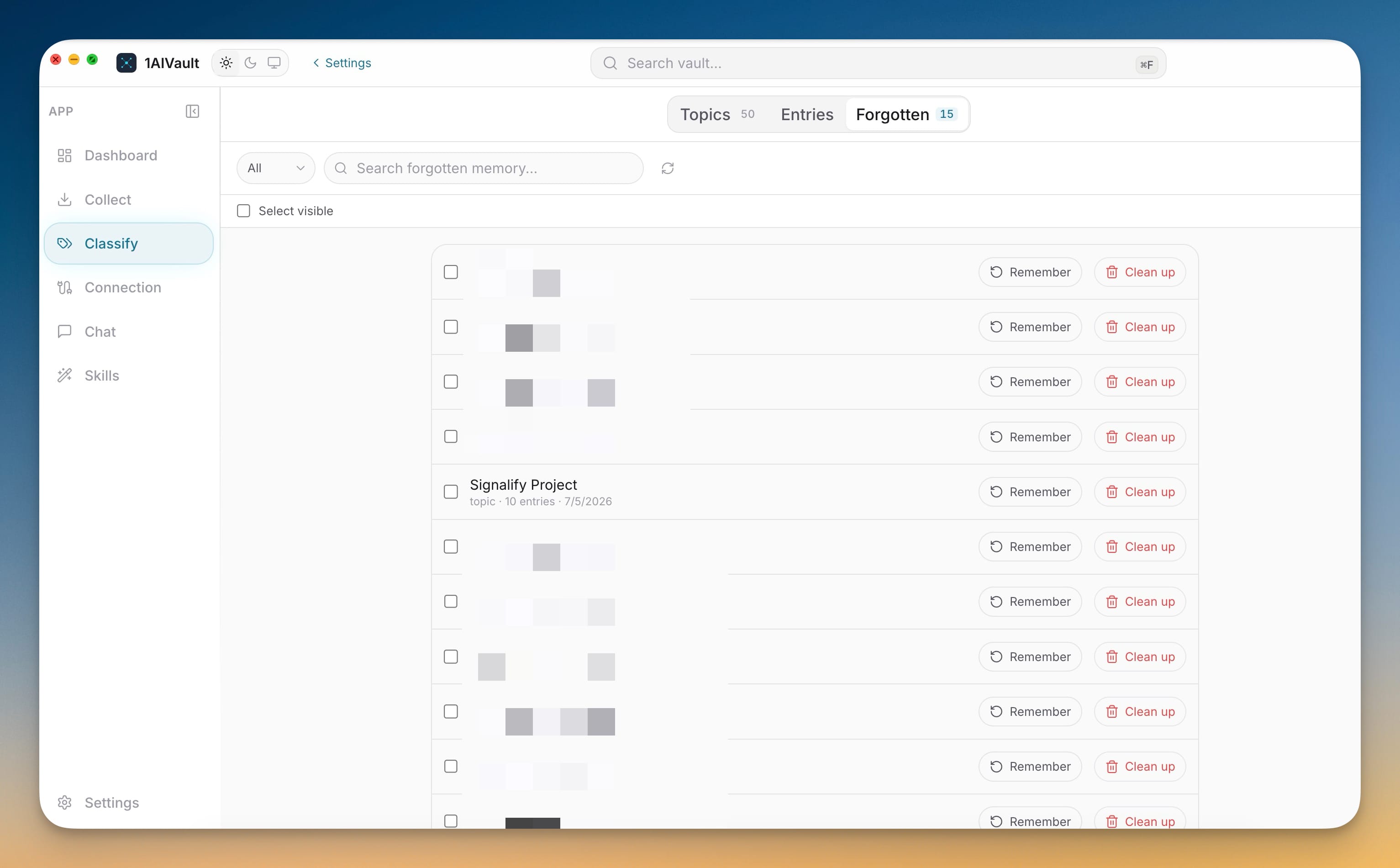
Task: Check the checkbox of the first list row
Action: (451, 272)
